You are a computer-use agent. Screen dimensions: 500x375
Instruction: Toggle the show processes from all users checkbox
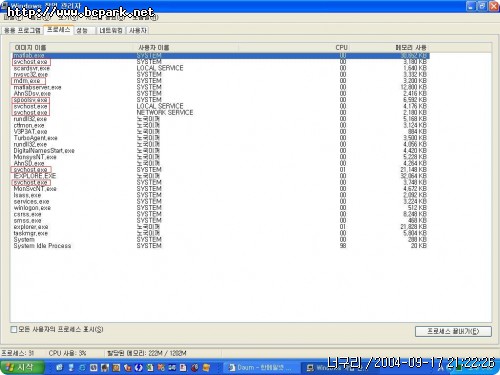pyautogui.click(x=14, y=330)
